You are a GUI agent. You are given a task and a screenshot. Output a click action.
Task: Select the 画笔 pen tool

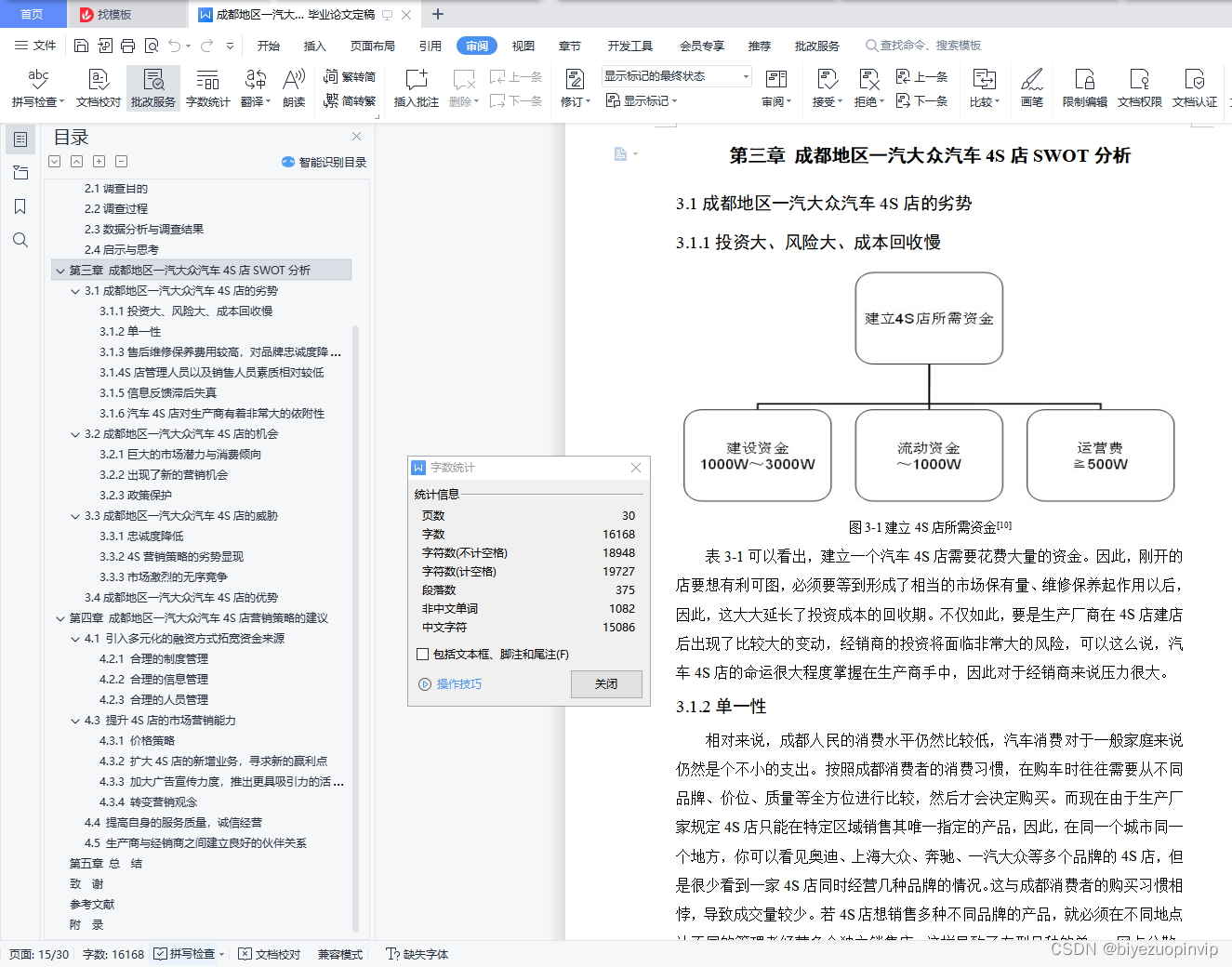coord(1031,88)
